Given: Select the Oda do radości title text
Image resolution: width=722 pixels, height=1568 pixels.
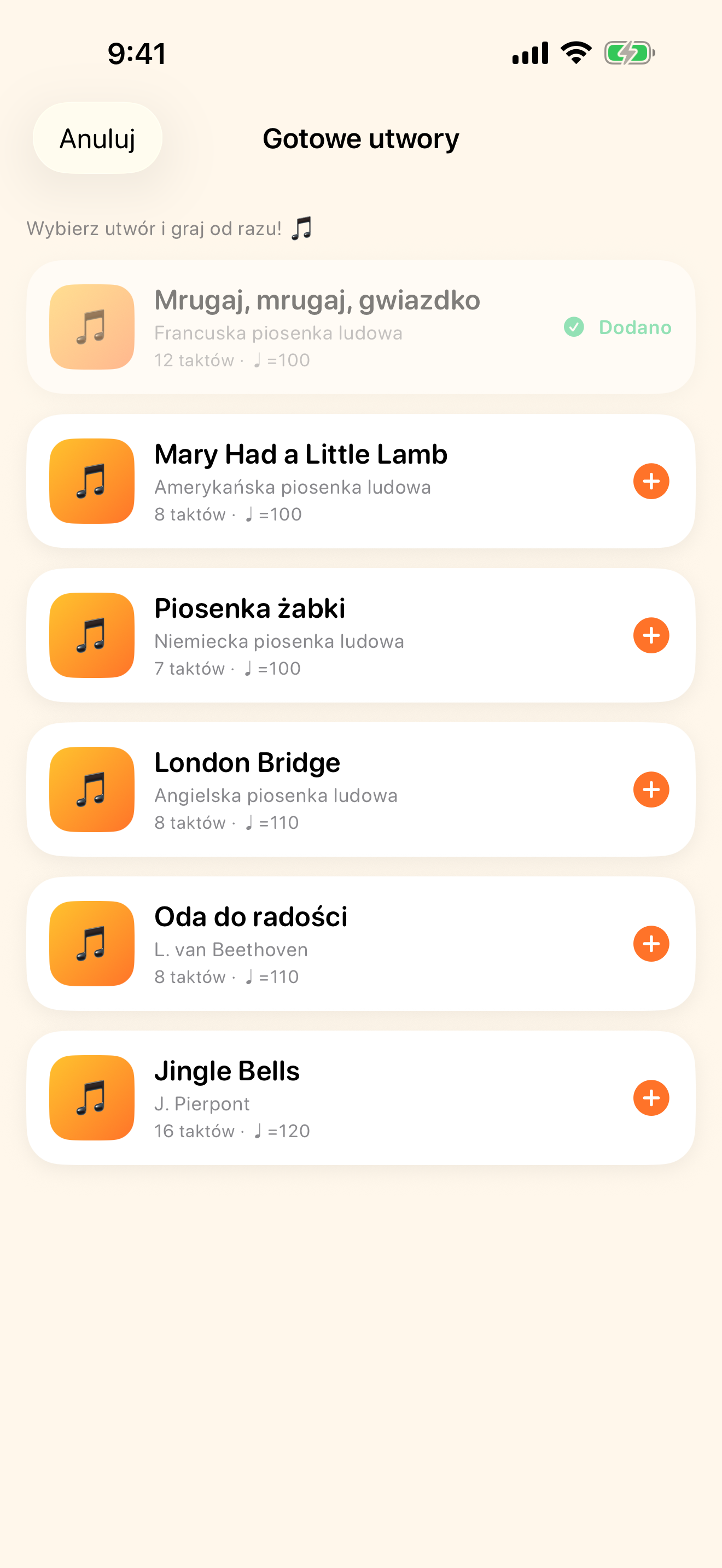Looking at the screenshot, I should [251, 916].
